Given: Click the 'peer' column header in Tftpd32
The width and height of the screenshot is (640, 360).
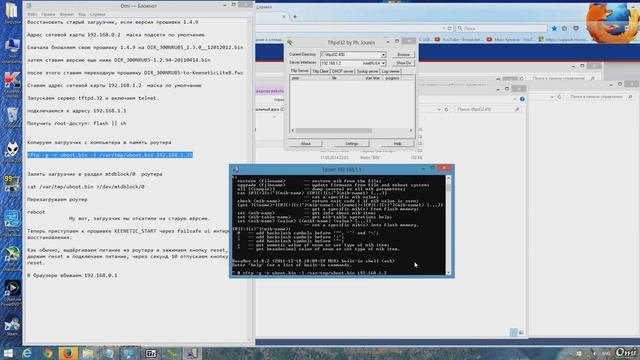Looking at the screenshot, I should [x=310, y=78].
